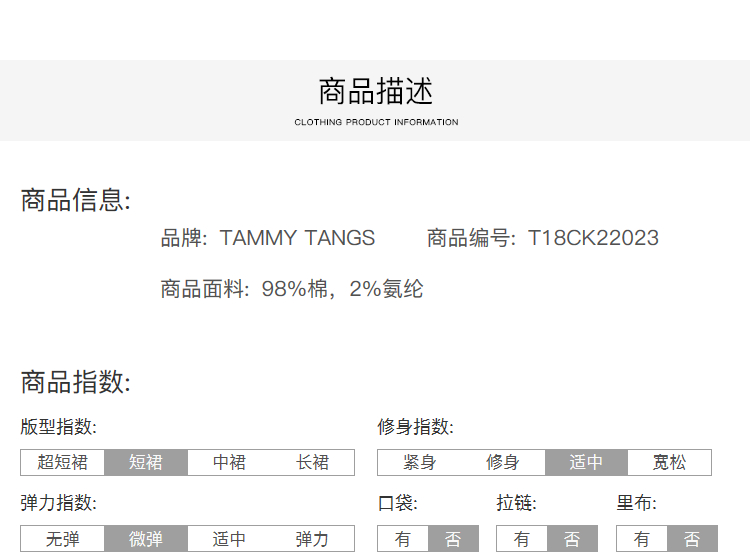Screen dimensions: 750x552
Task: Select 适中 in the 修身指数 row
Action: pos(586,462)
